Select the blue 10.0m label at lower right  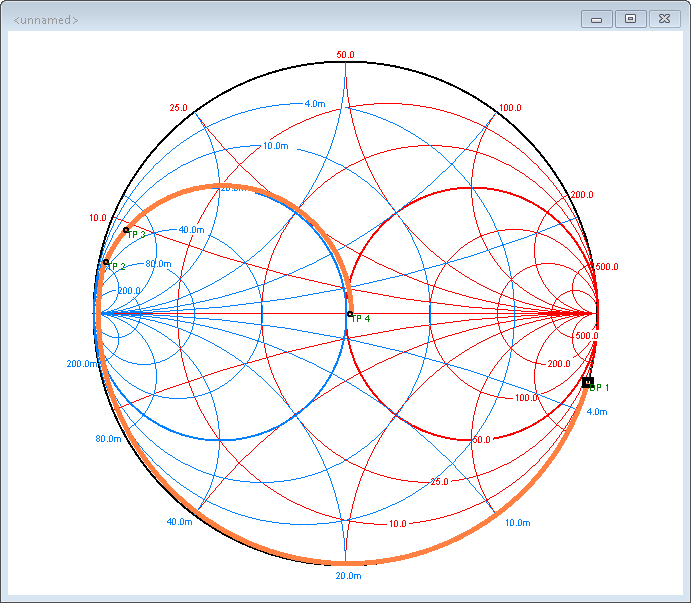point(517,524)
